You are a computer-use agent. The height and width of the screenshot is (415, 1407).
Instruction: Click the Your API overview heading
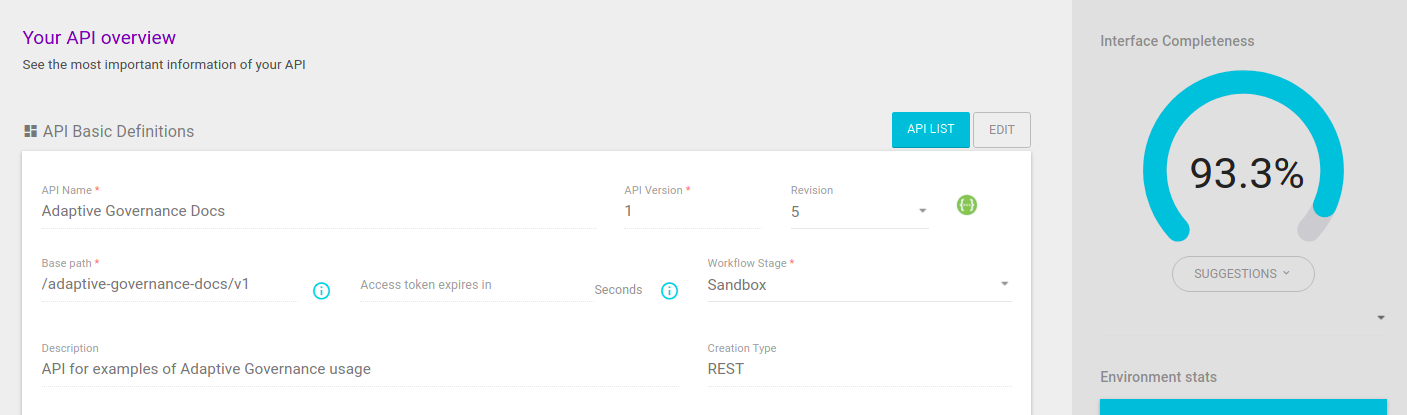coord(99,38)
